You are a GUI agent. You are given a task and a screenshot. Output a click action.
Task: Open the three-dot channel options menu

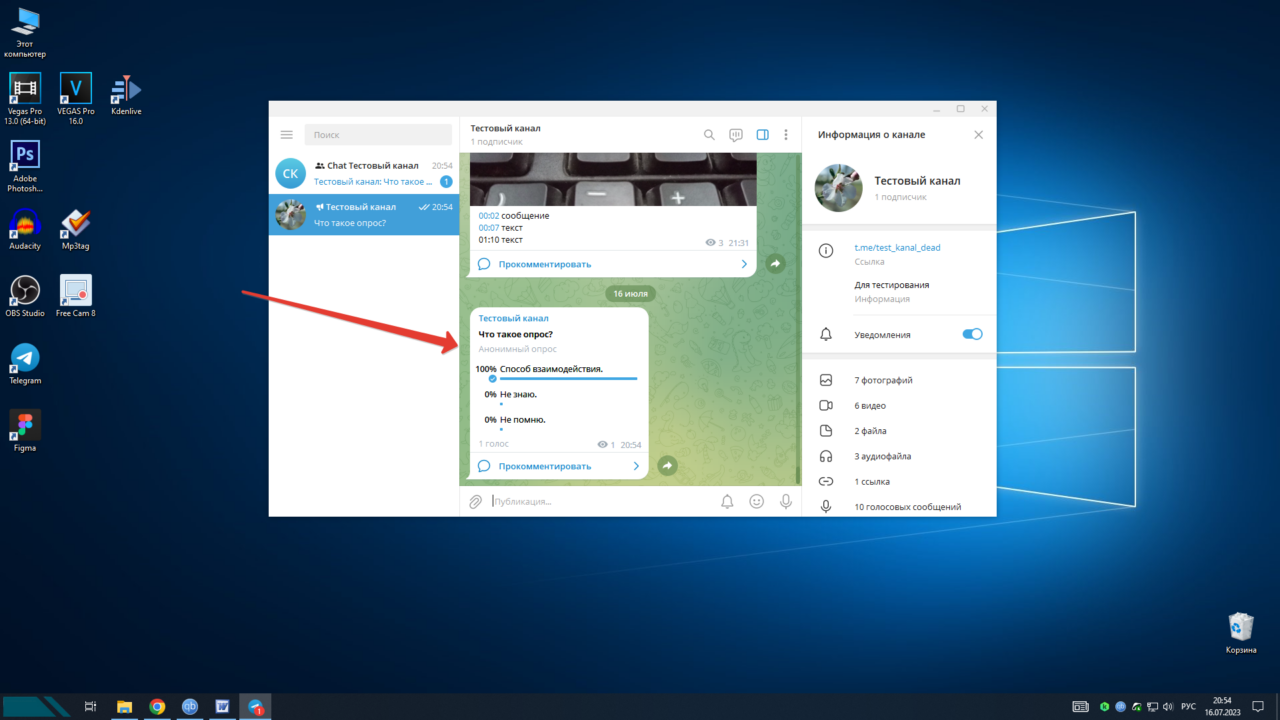[786, 135]
